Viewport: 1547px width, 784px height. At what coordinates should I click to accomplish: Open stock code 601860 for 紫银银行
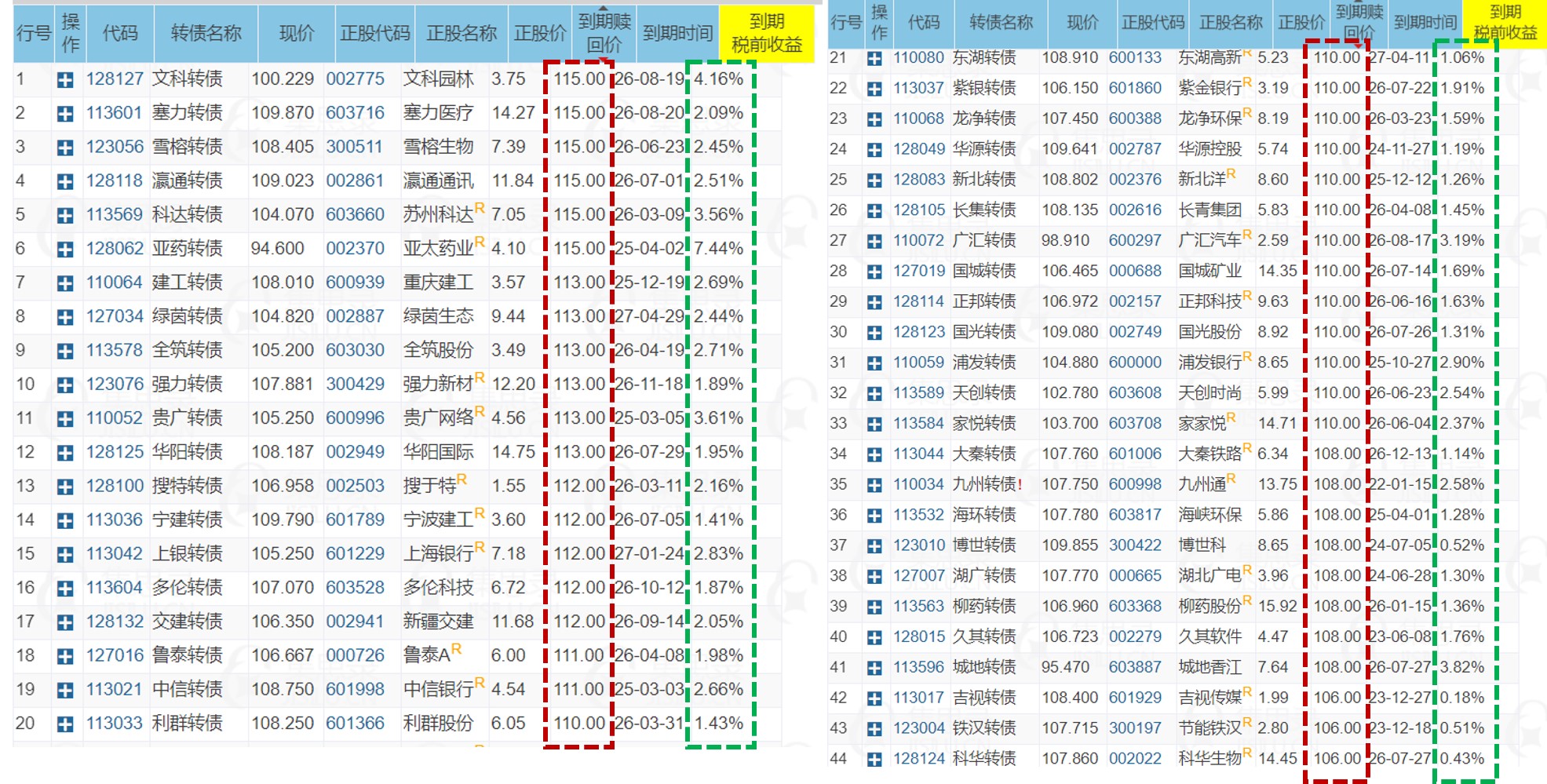[1135, 88]
